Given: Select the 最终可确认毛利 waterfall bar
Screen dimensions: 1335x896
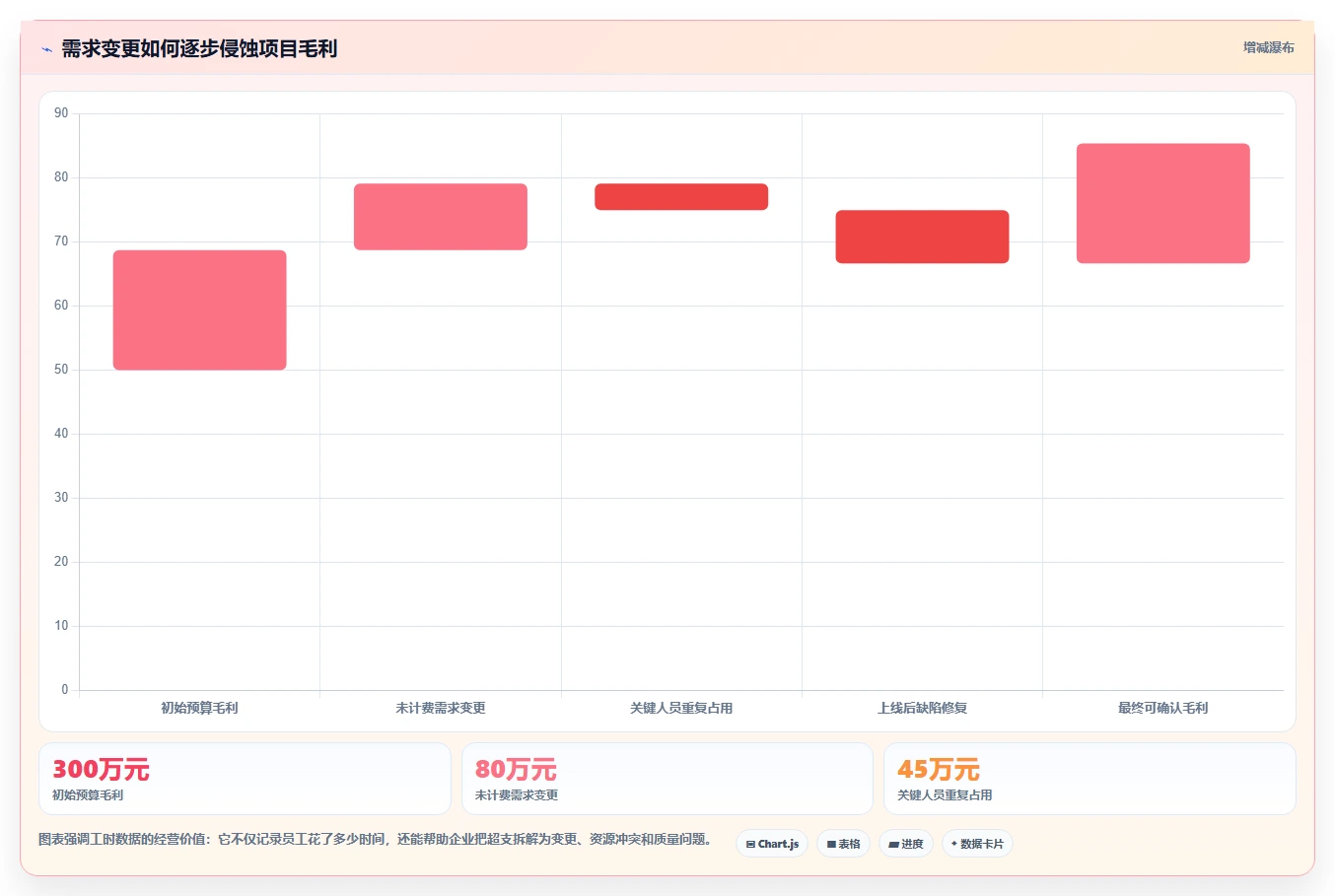Looking at the screenshot, I should click(x=1163, y=203).
